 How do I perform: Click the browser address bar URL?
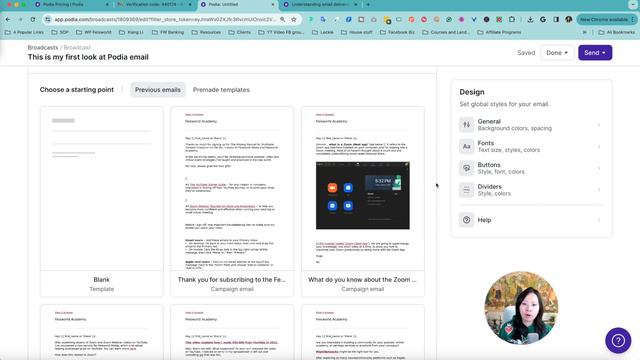(x=165, y=19)
